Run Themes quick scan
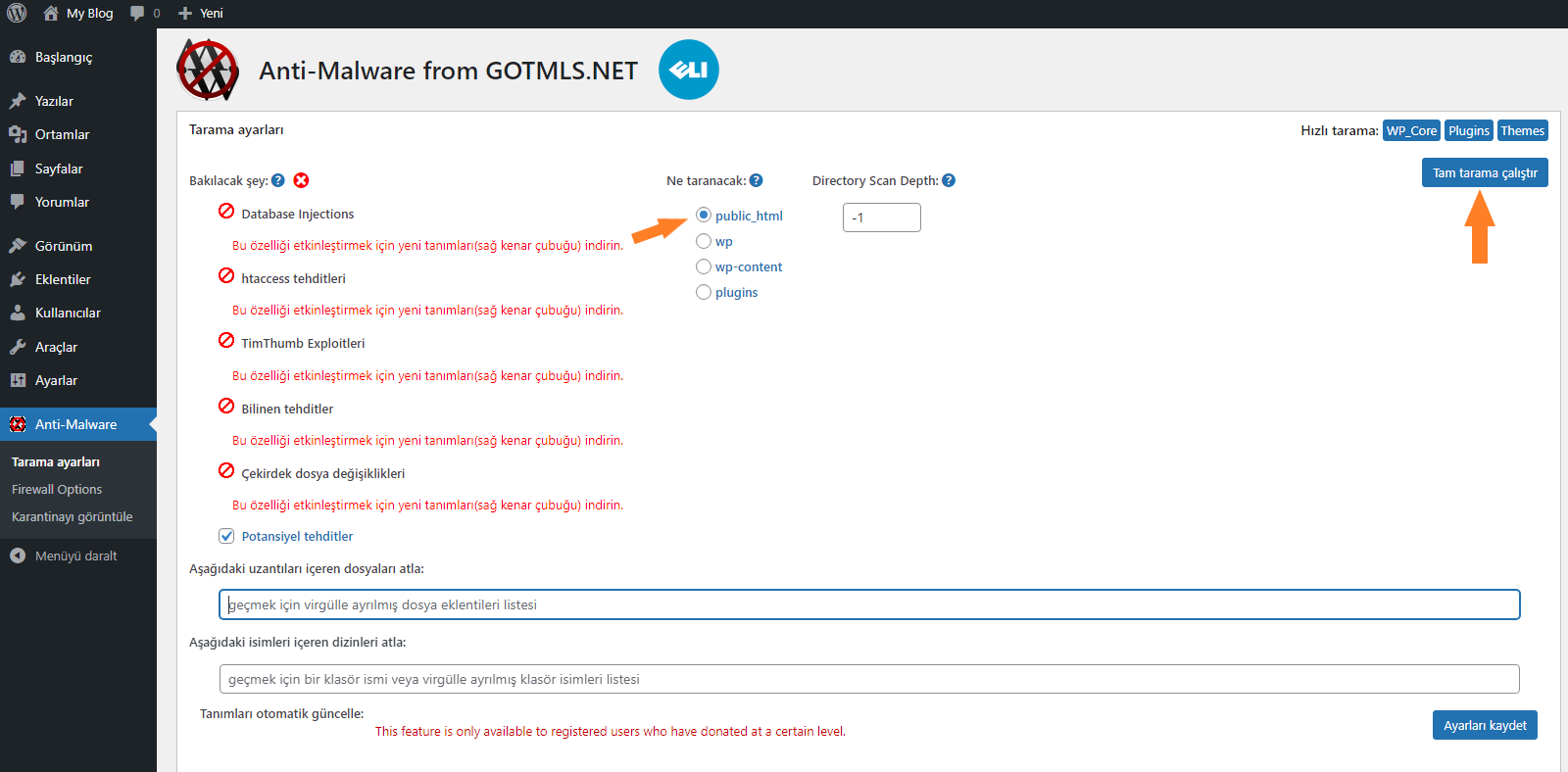Viewport: 1568px width, 772px height. 1522,131
